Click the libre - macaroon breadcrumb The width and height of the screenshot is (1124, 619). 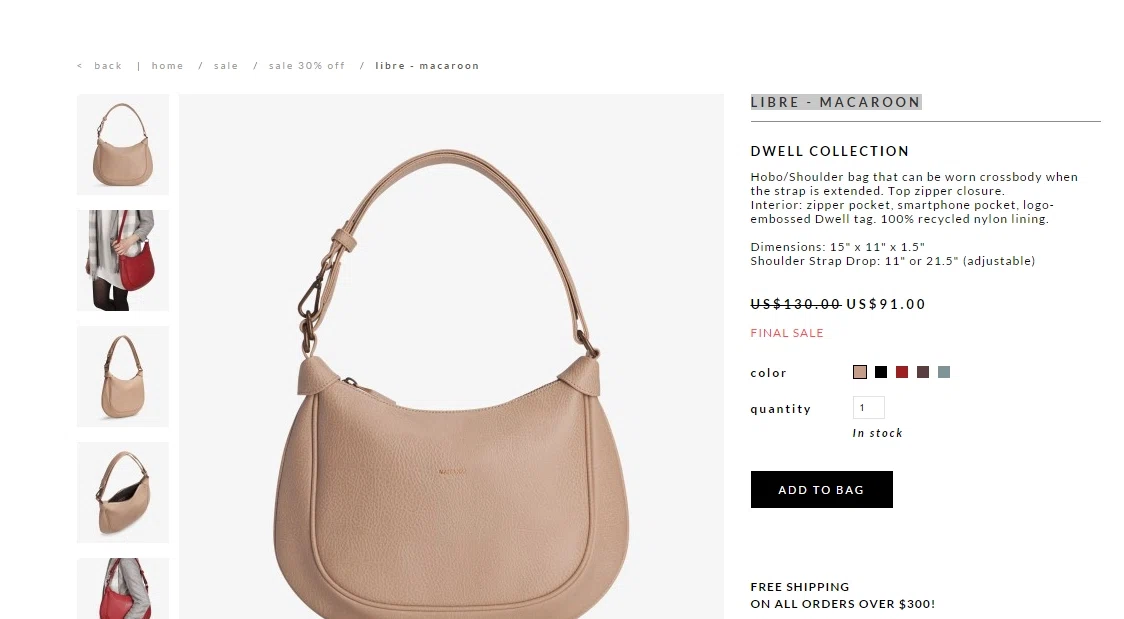427,66
